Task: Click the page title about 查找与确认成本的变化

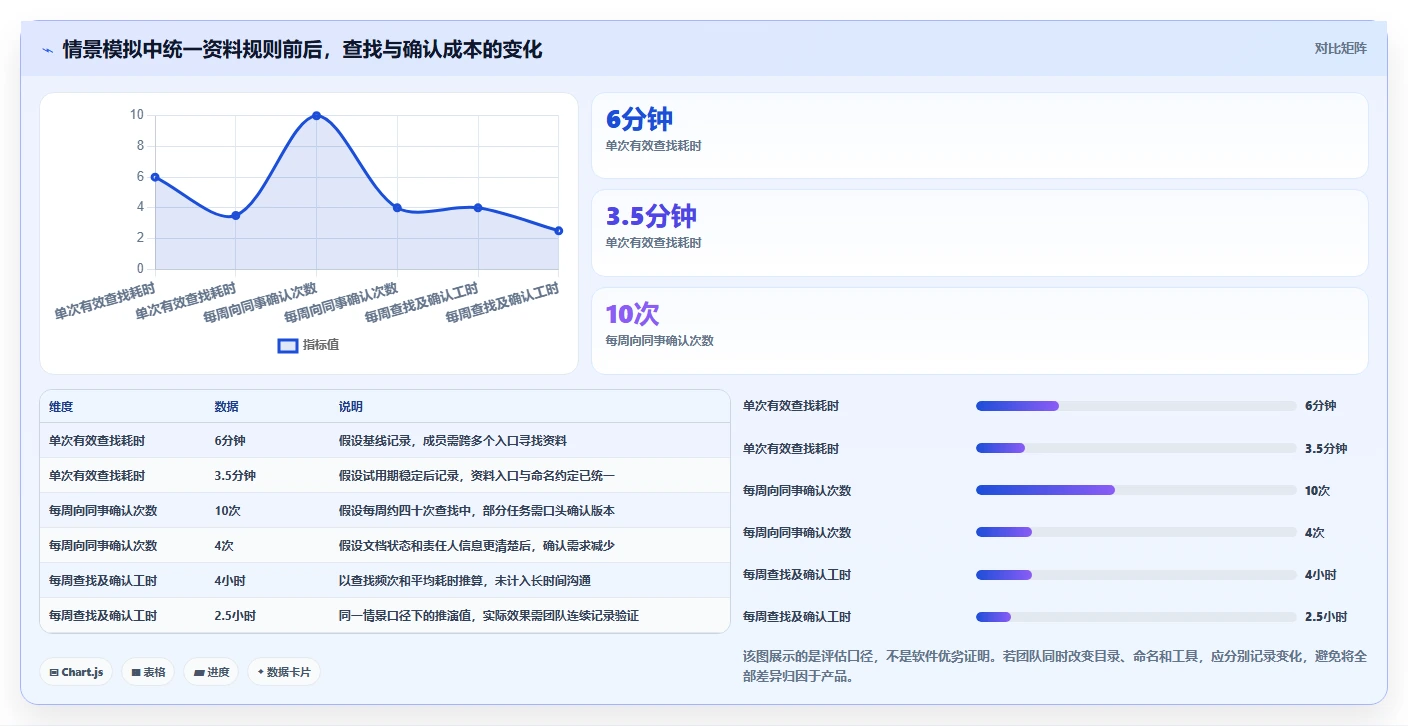Action: 302,49
